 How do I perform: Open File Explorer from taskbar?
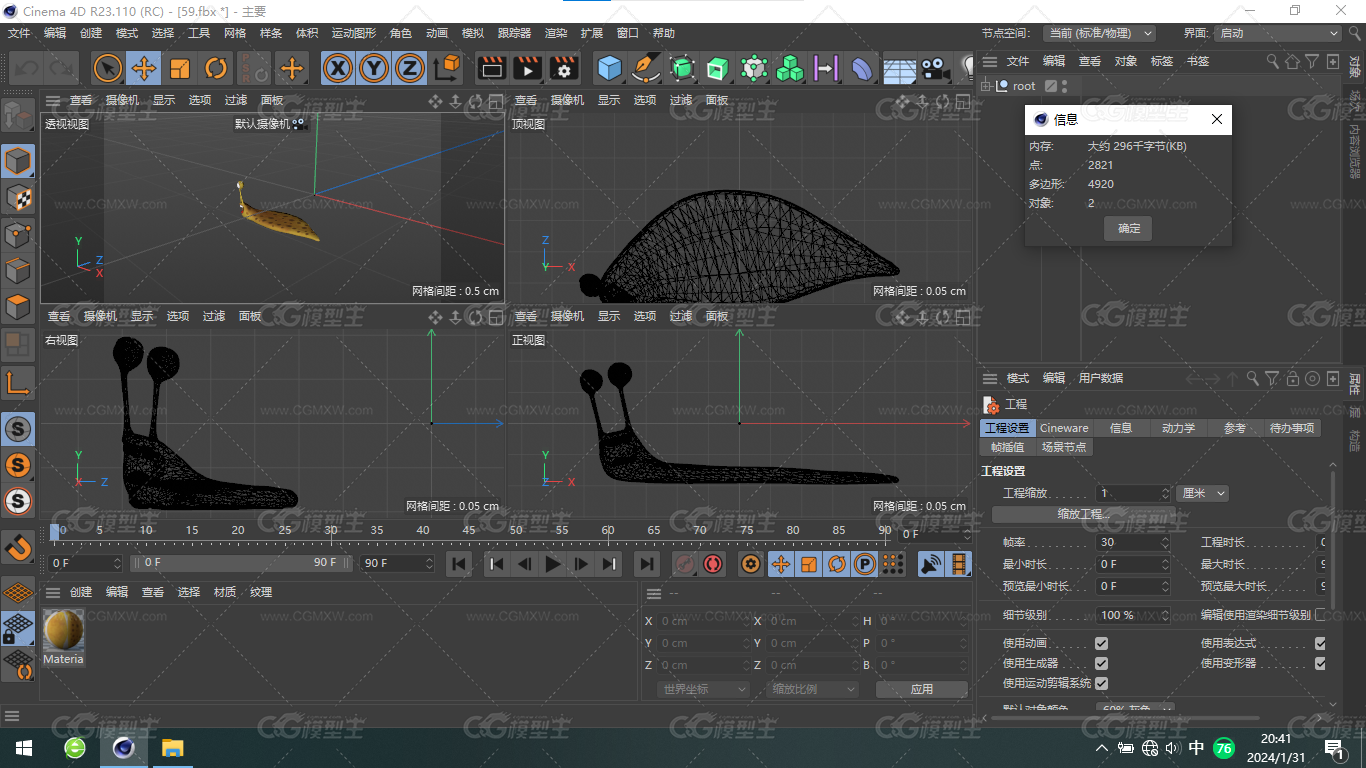[173, 747]
